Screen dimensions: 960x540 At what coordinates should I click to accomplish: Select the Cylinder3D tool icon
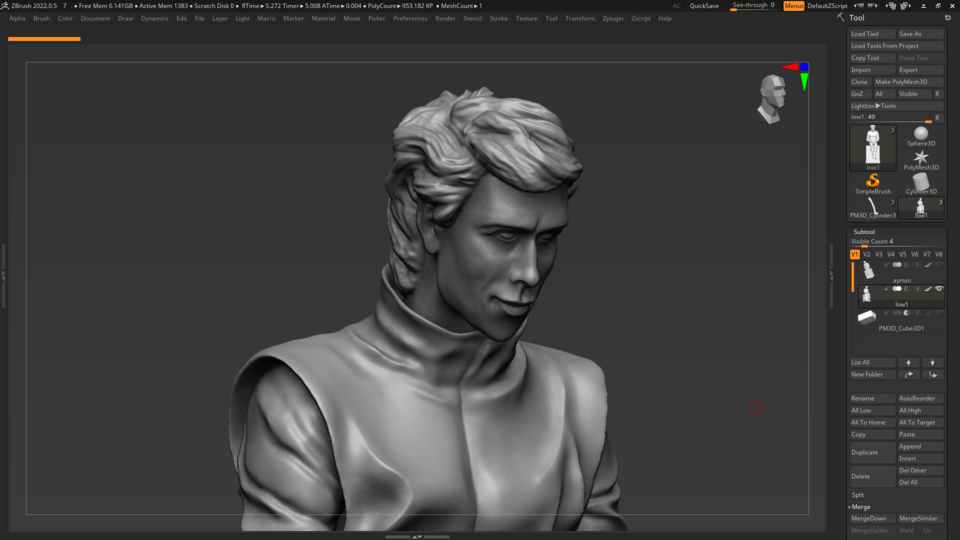coord(921,182)
